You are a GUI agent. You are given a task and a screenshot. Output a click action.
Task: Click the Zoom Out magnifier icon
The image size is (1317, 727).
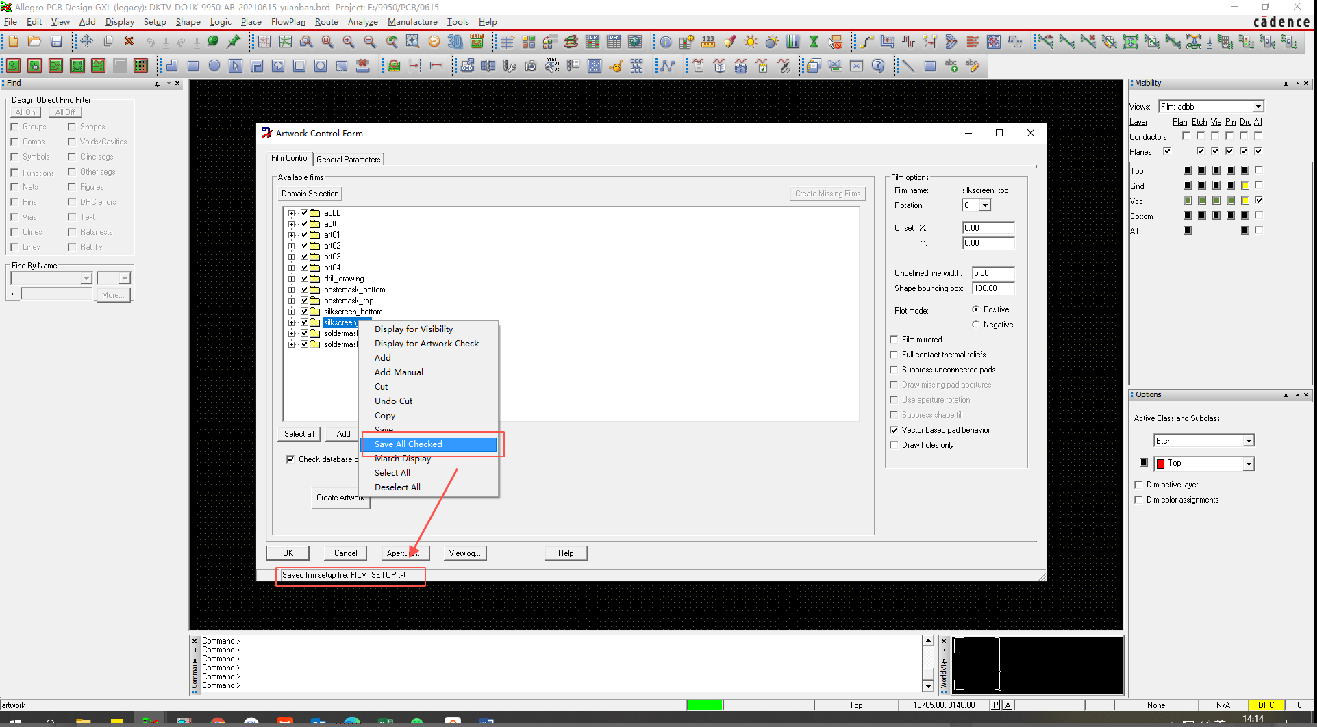point(369,41)
